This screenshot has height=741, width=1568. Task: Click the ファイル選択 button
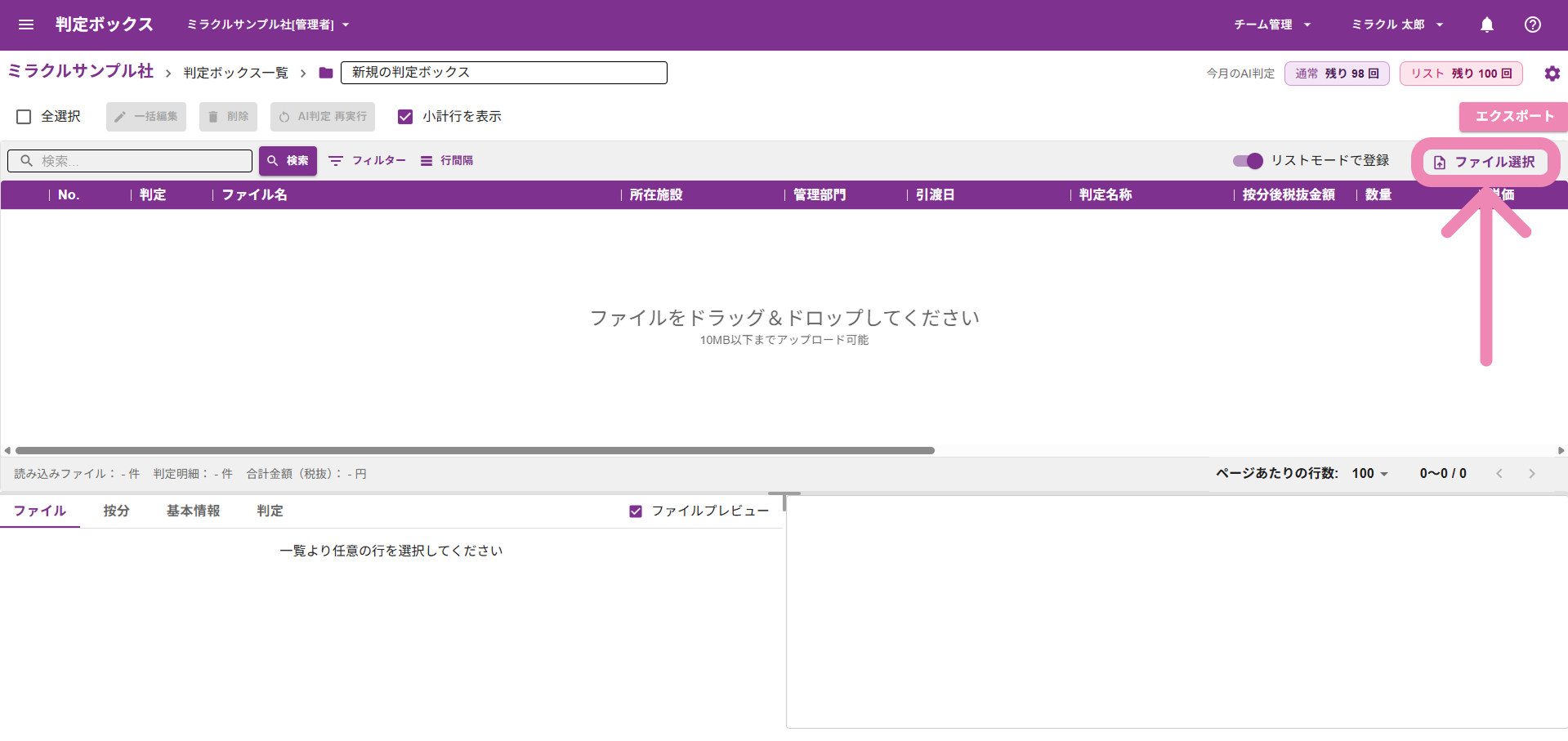(1485, 162)
